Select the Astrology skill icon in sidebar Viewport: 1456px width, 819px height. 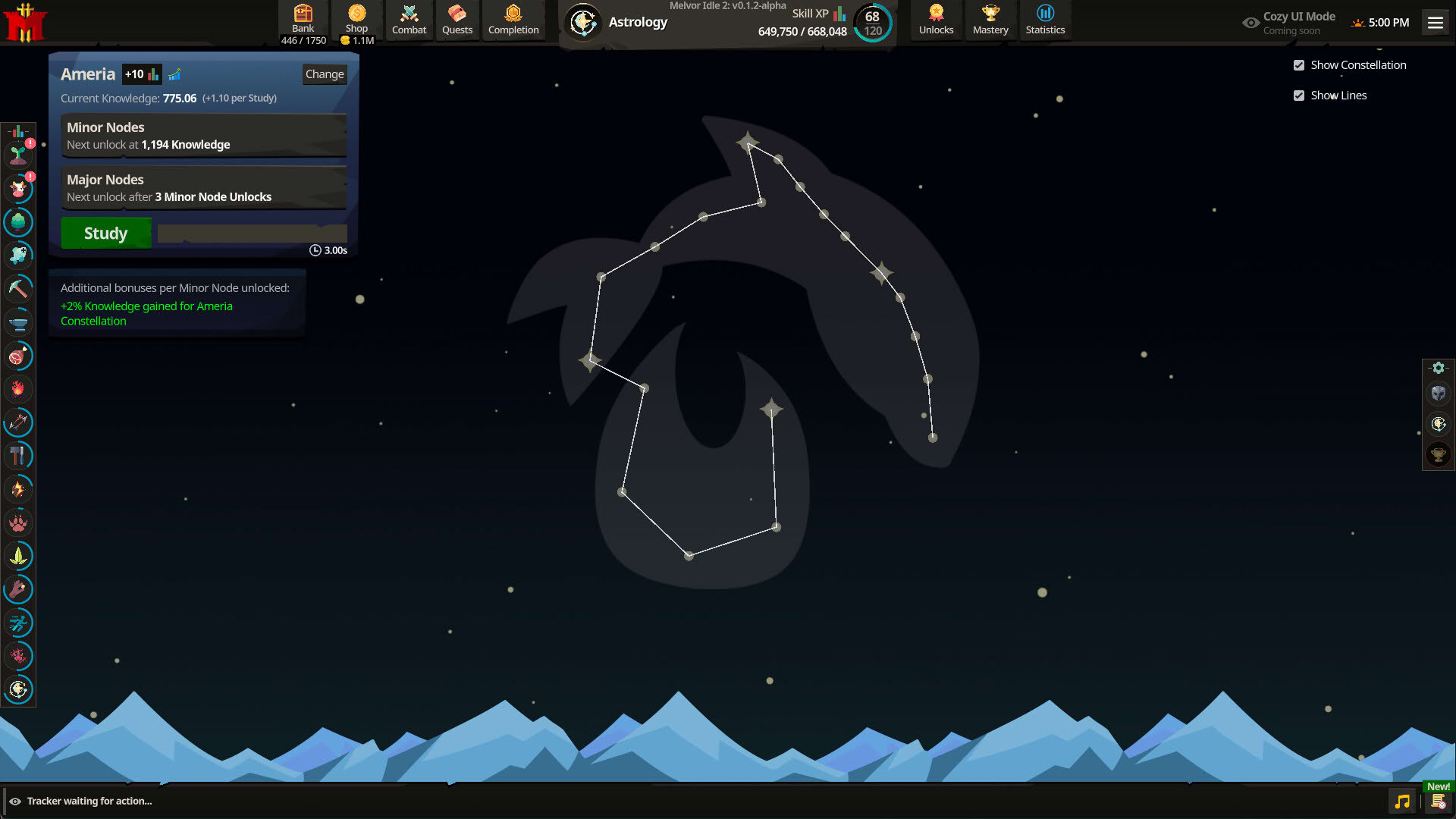click(18, 689)
